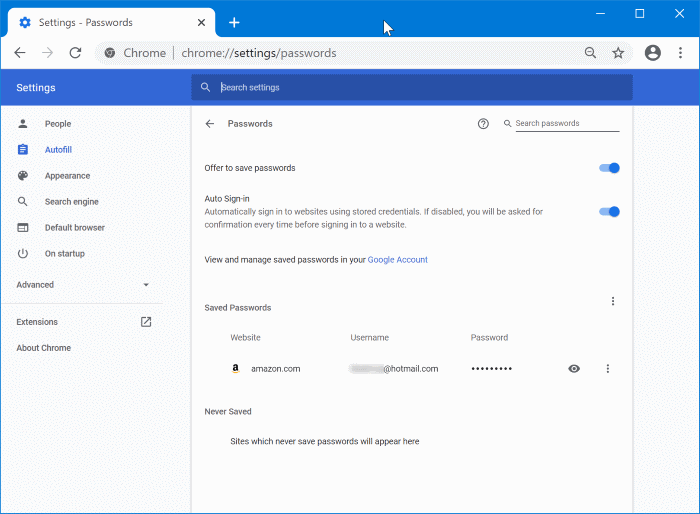Open the Google Account link

pyautogui.click(x=397, y=260)
